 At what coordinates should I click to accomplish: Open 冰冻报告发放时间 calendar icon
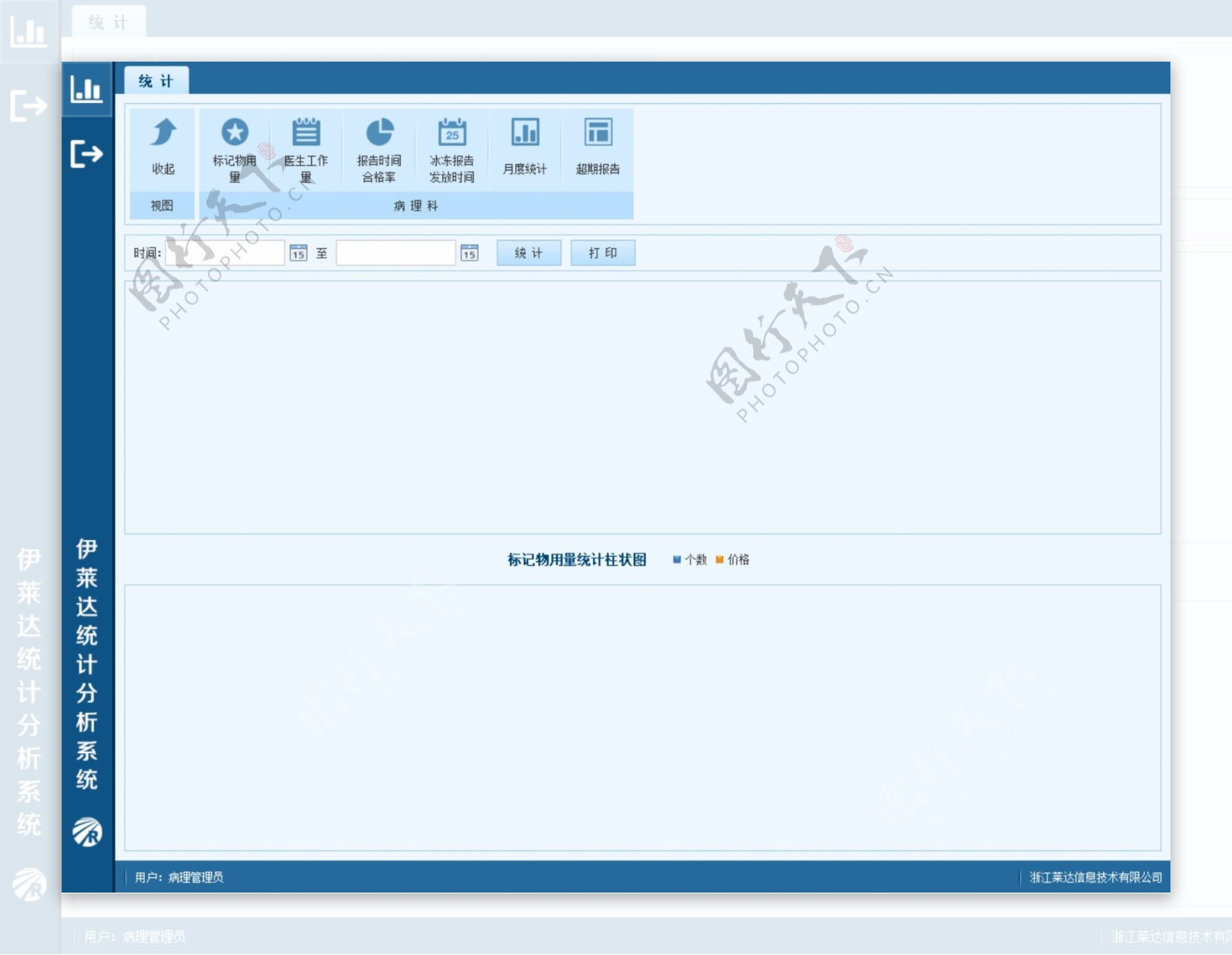point(452,132)
